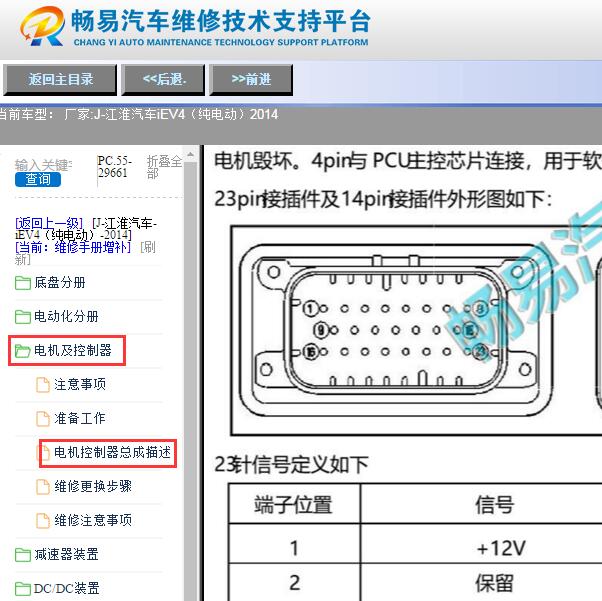Image resolution: width=602 pixels, height=601 pixels.
Task: Click the 信号 table header
Action: pos(495,504)
